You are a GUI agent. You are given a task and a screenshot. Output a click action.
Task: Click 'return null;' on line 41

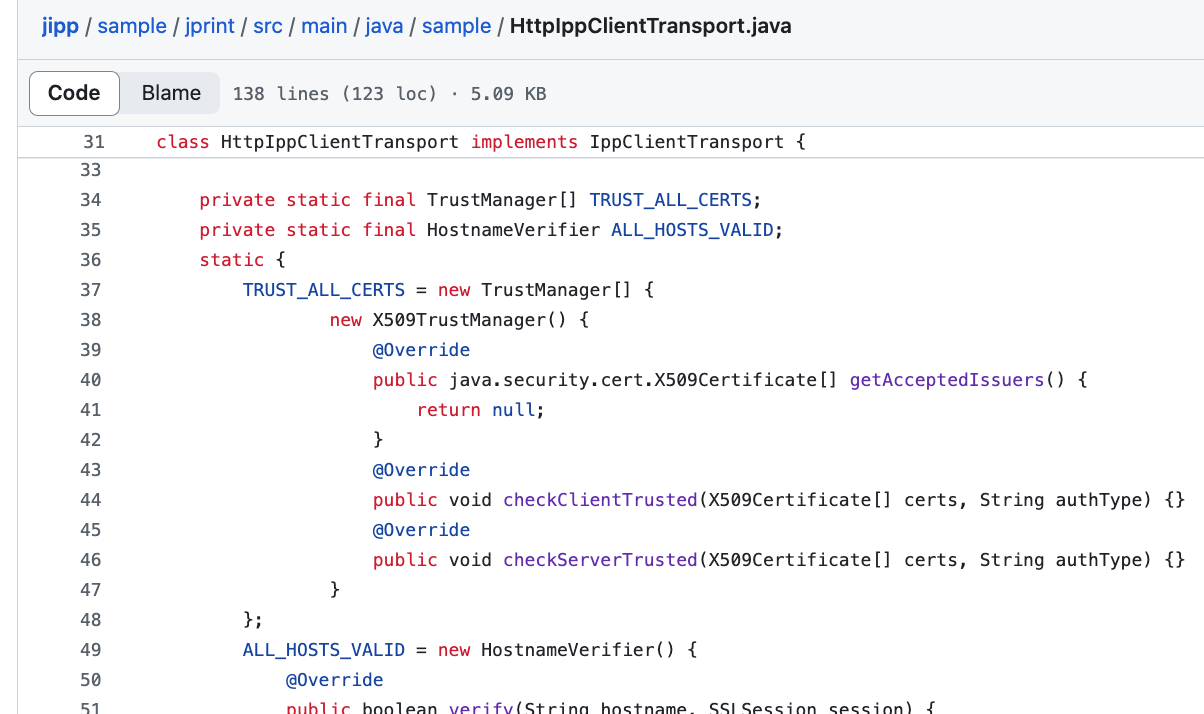481,410
